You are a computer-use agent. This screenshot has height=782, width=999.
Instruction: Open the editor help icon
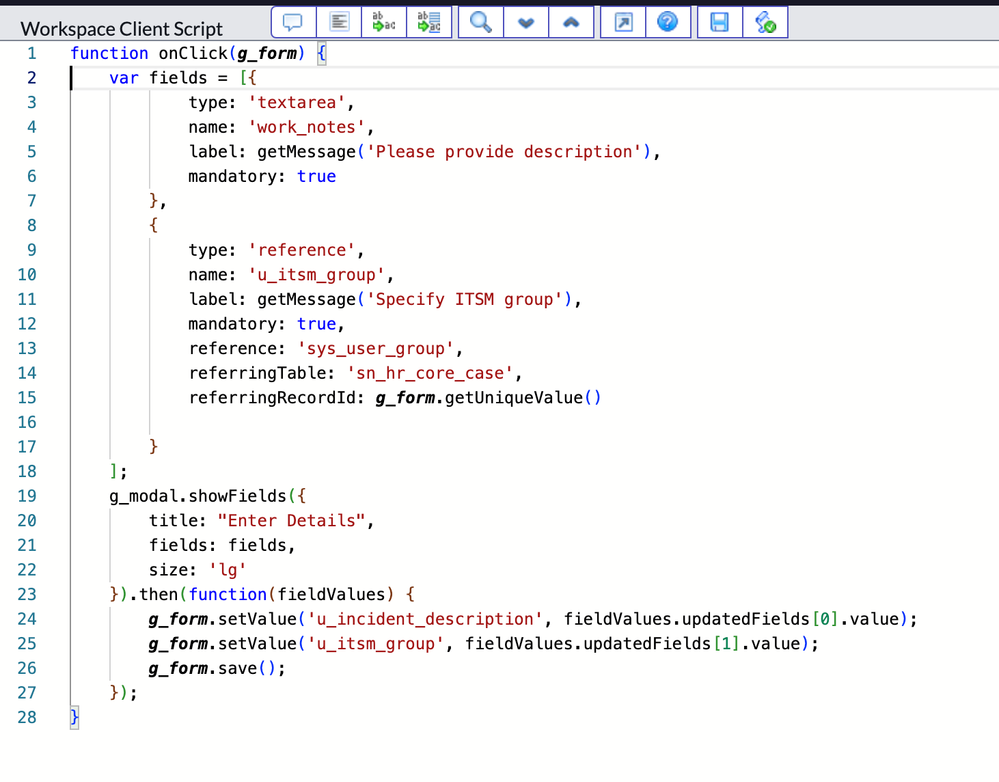(667, 22)
